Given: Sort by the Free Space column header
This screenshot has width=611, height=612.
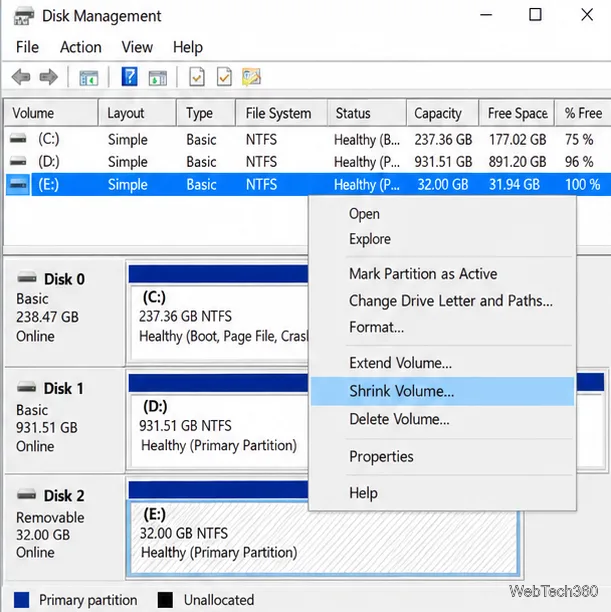Looking at the screenshot, I should coord(517,113).
